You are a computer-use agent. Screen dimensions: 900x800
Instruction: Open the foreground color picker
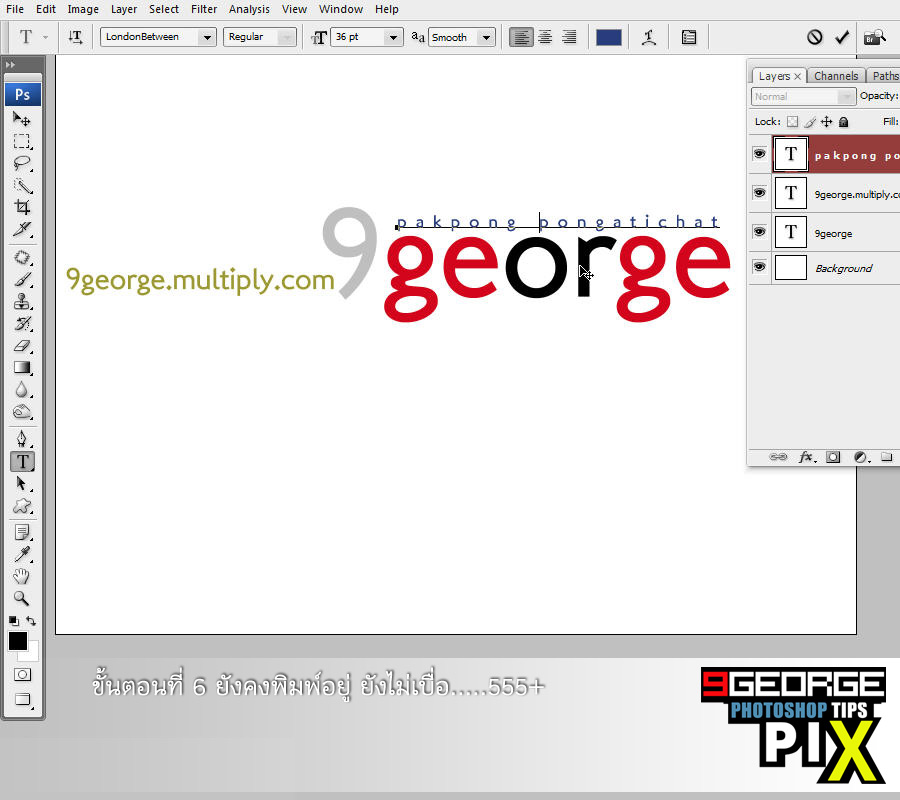[17, 640]
